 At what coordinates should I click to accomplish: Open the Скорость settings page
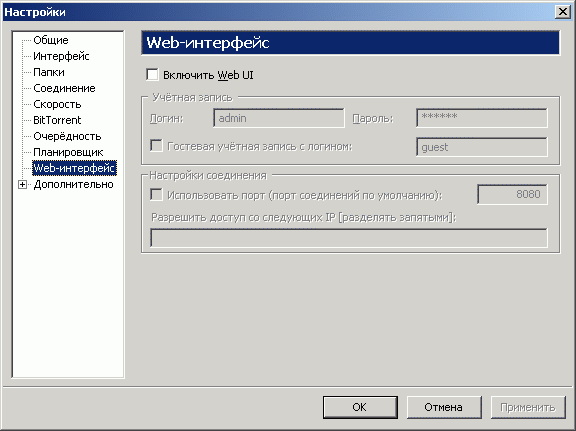pyautogui.click(x=57, y=104)
